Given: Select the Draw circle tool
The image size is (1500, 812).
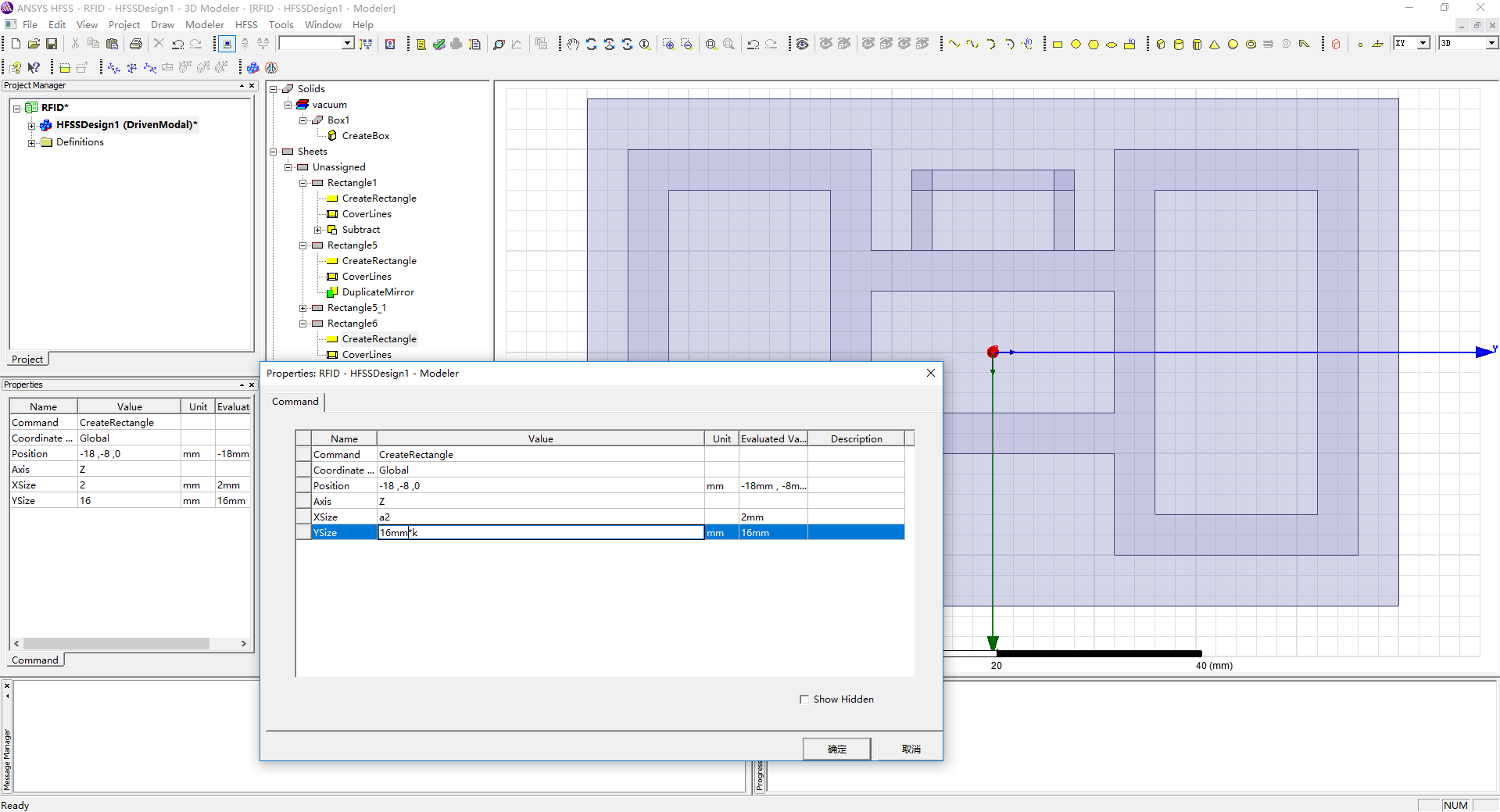Looking at the screenshot, I should click(1076, 45).
